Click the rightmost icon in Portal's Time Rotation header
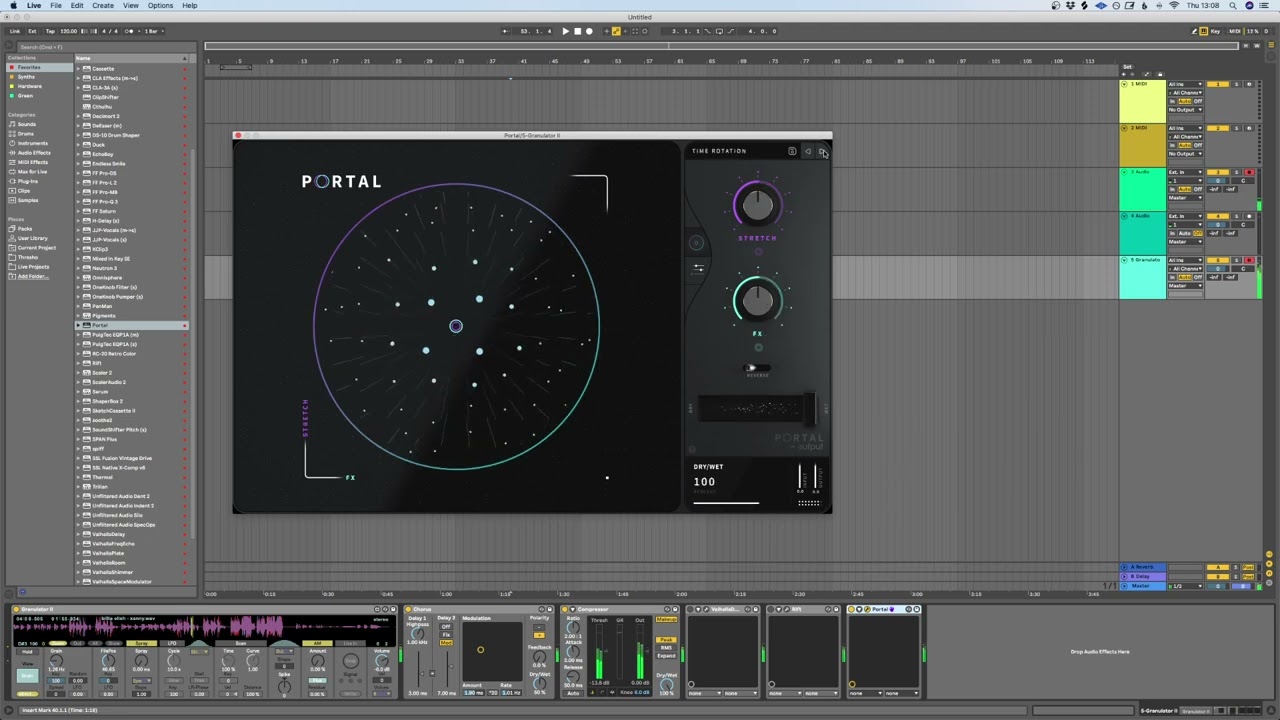1280x720 pixels. tap(822, 151)
